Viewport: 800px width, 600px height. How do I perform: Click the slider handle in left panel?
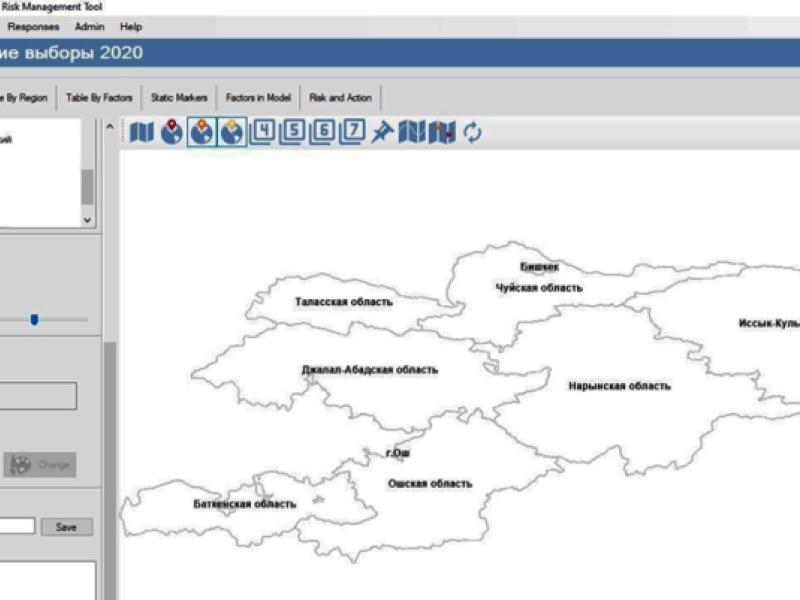click(x=34, y=320)
